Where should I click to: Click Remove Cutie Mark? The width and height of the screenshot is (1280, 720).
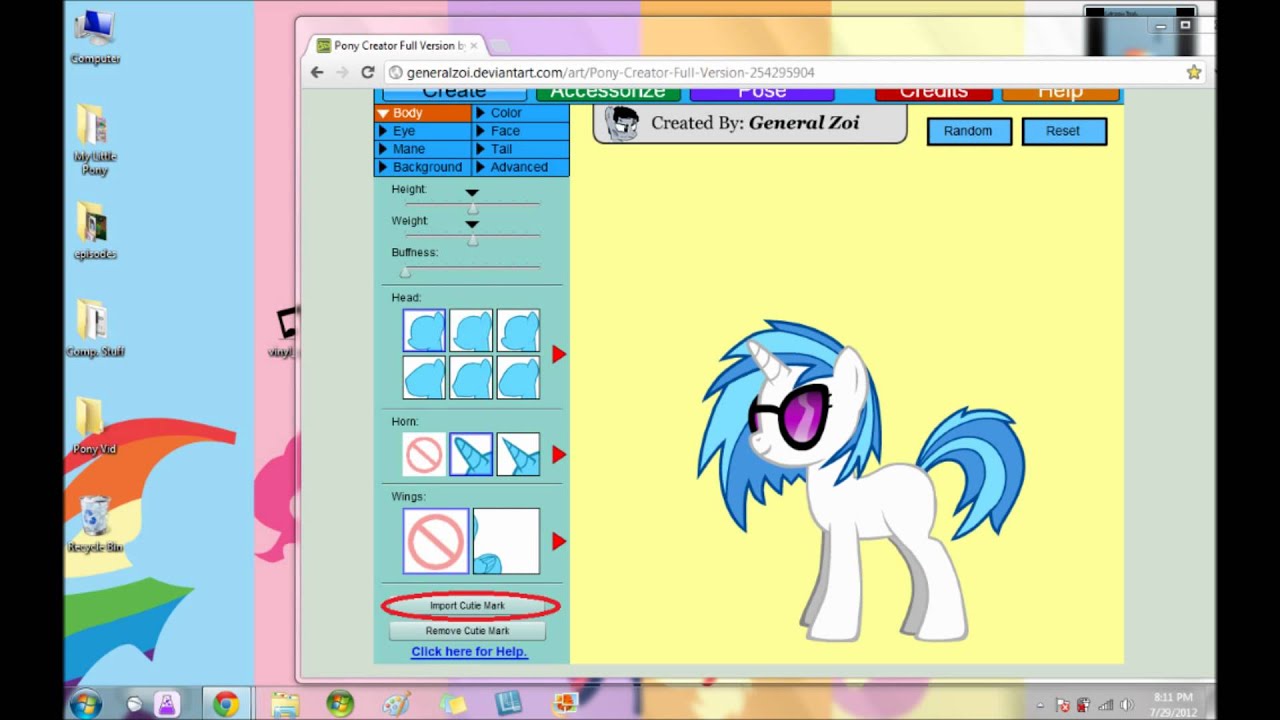(467, 631)
